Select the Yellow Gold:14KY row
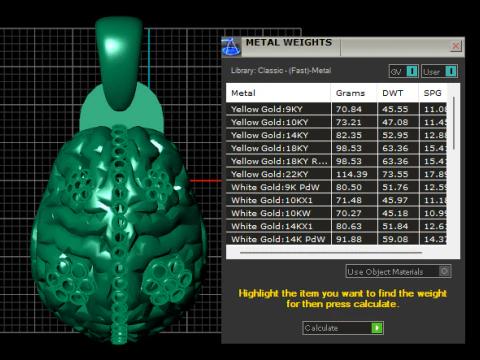This screenshot has height=360, width=480. pyautogui.click(x=336, y=135)
